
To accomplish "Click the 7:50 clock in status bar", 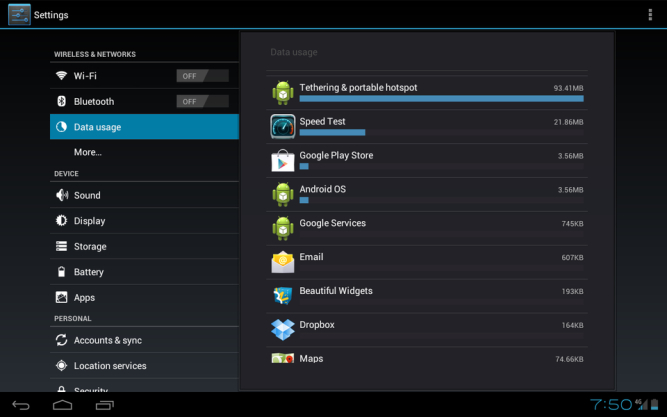I will (611, 404).
